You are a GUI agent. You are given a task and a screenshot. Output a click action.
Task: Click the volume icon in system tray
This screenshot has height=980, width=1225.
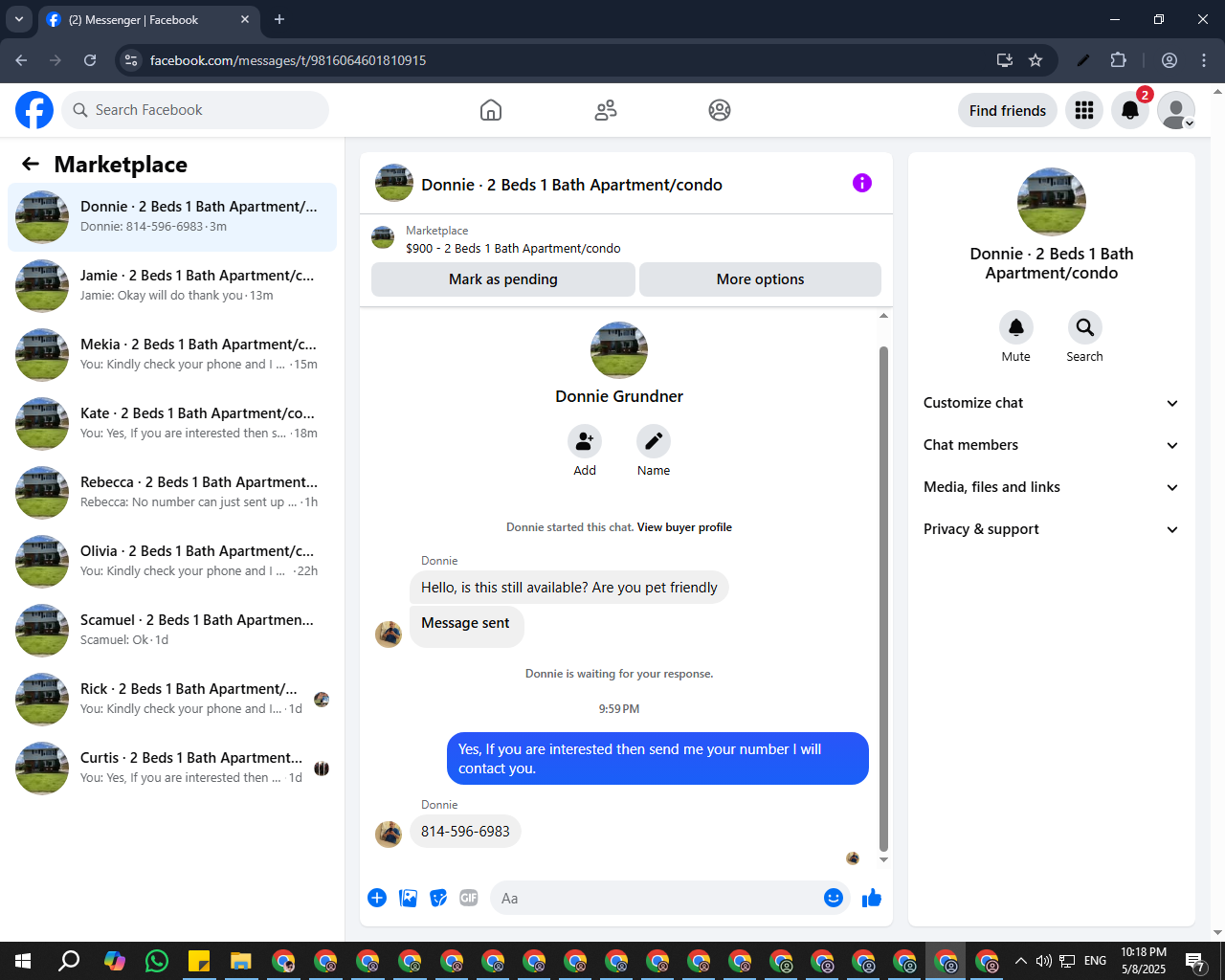(x=1044, y=961)
